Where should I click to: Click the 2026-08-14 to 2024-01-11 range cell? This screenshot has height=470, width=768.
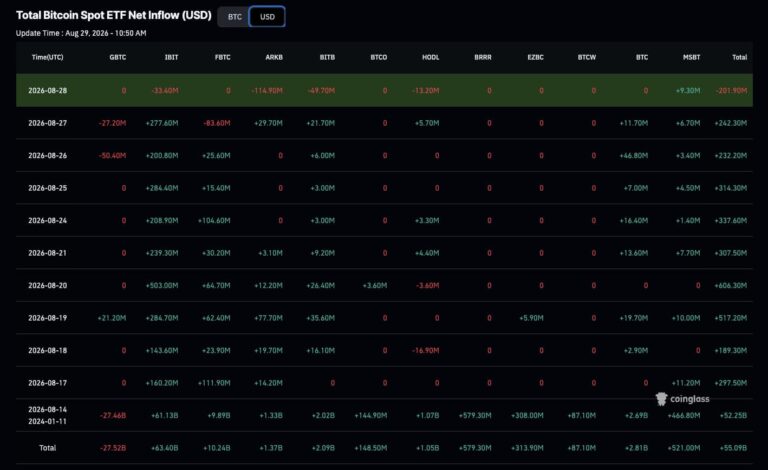click(48, 415)
